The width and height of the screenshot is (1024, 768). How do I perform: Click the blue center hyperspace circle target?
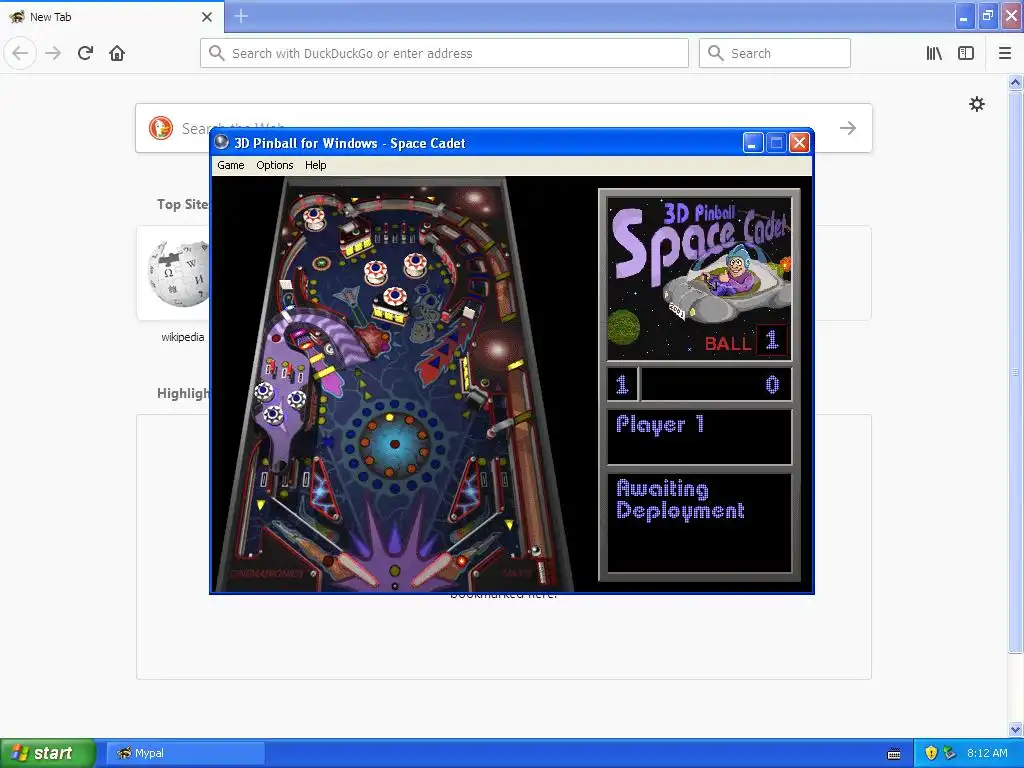coord(394,444)
